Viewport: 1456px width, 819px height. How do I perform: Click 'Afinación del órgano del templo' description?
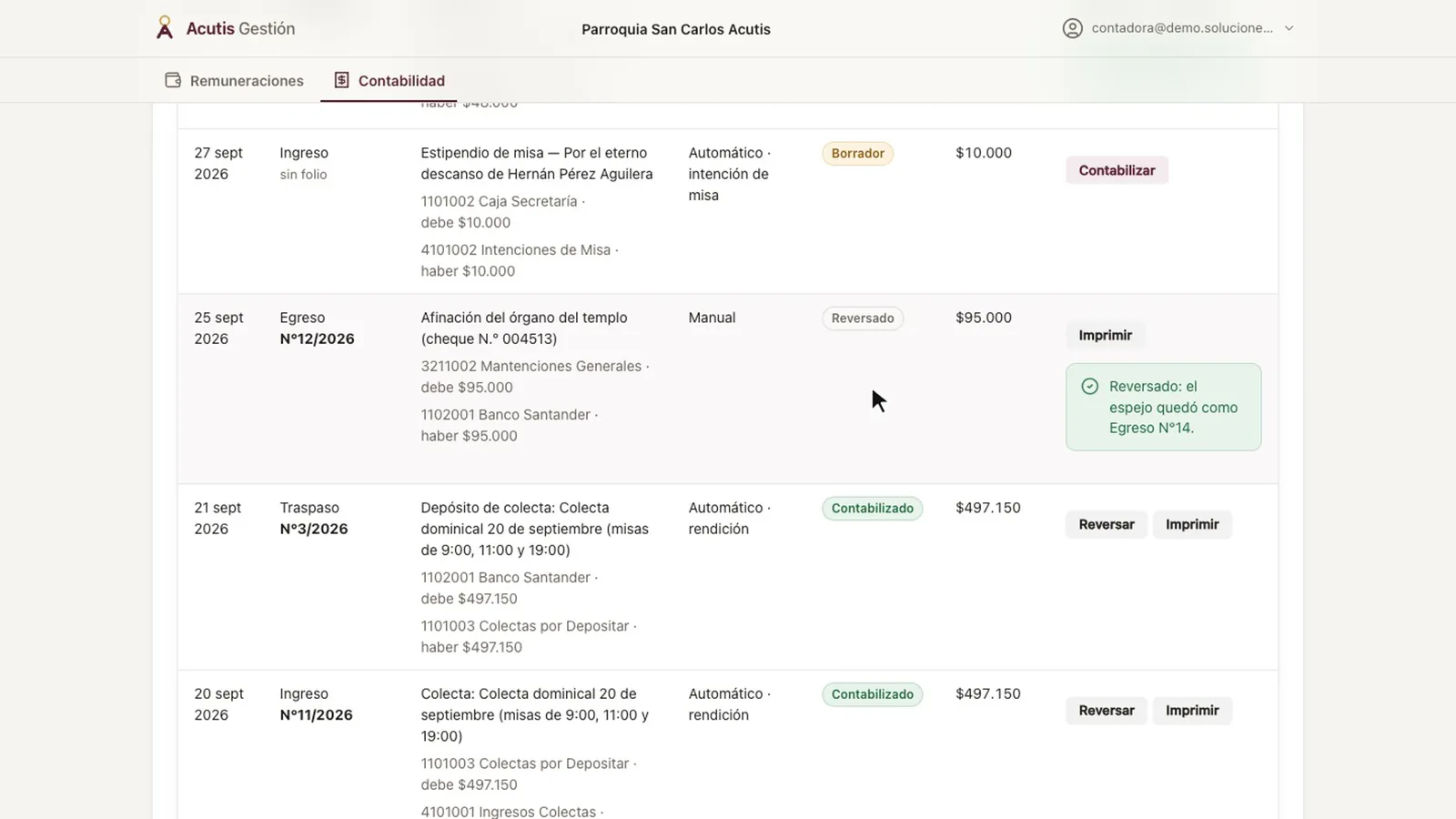click(x=524, y=328)
